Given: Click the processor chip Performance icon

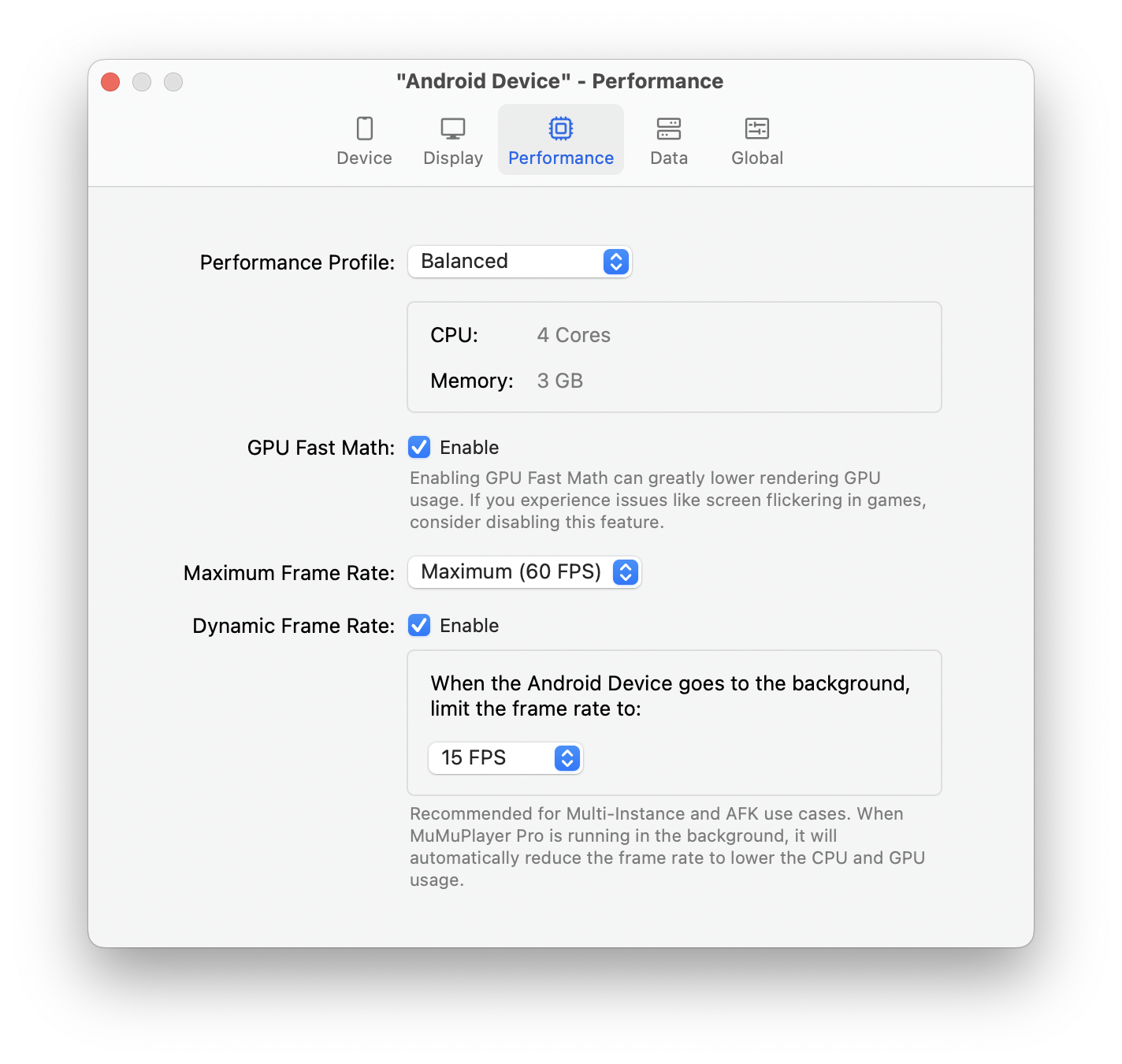Looking at the screenshot, I should (x=560, y=128).
